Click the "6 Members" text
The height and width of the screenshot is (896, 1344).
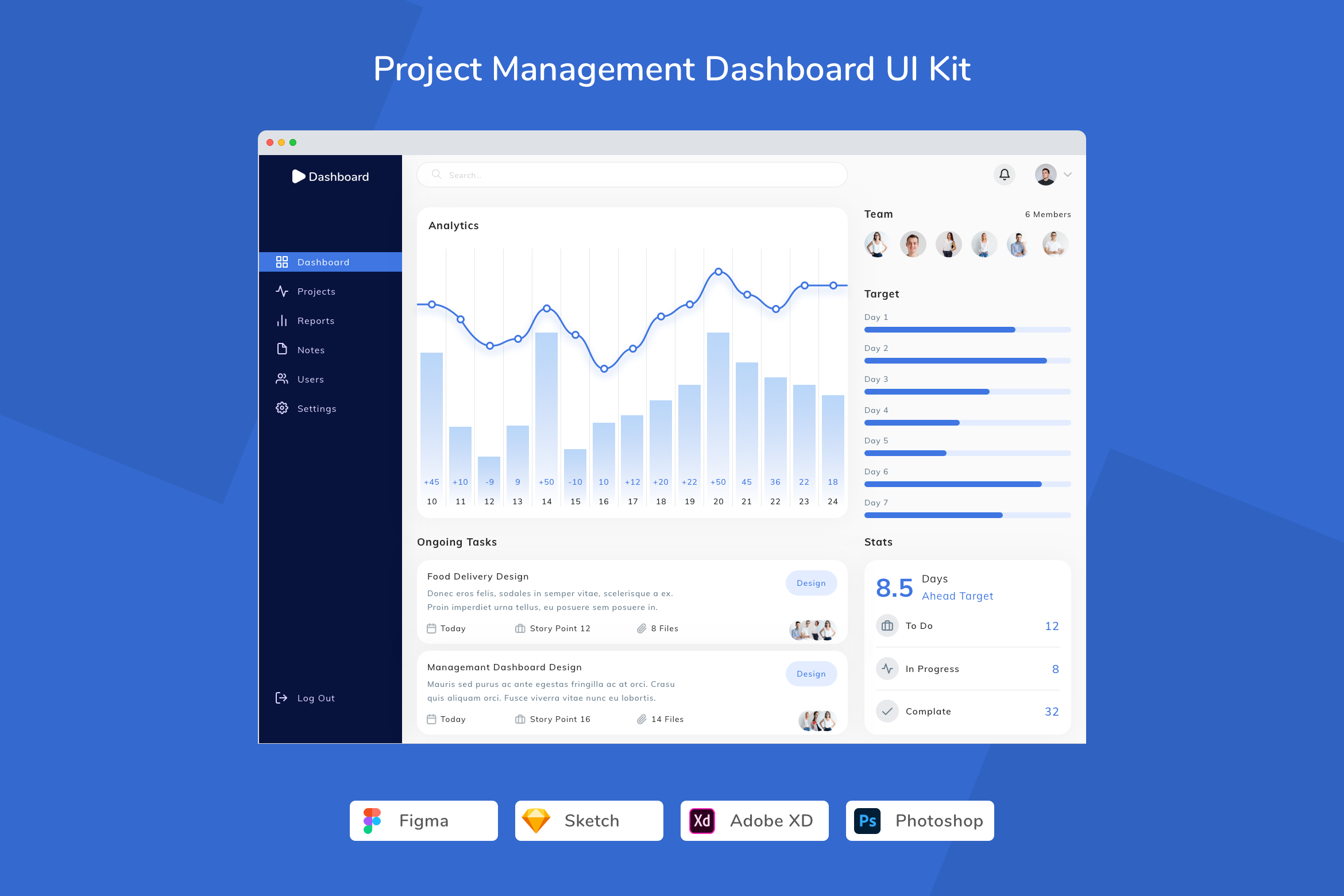pyautogui.click(x=1048, y=214)
